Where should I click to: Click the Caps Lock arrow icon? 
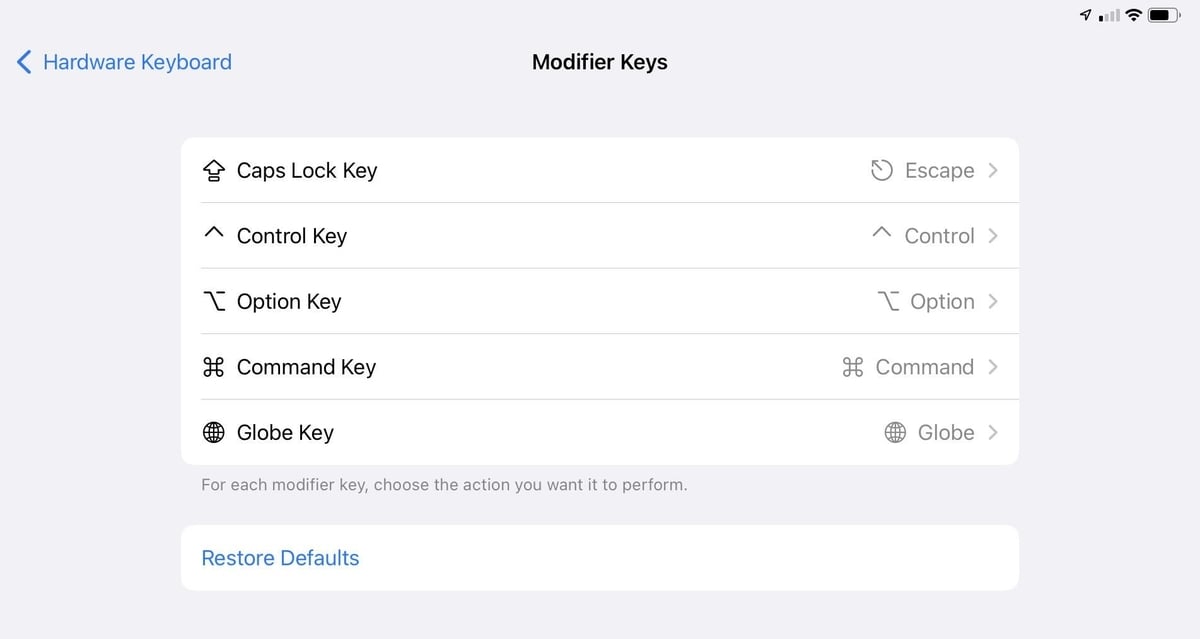point(214,171)
